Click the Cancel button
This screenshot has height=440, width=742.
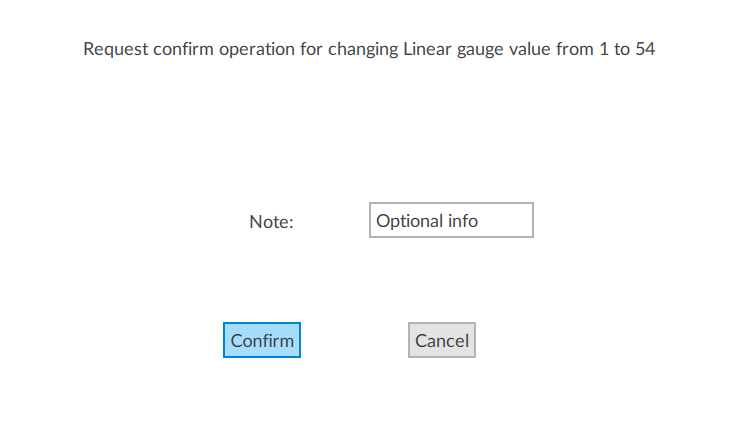(x=441, y=340)
